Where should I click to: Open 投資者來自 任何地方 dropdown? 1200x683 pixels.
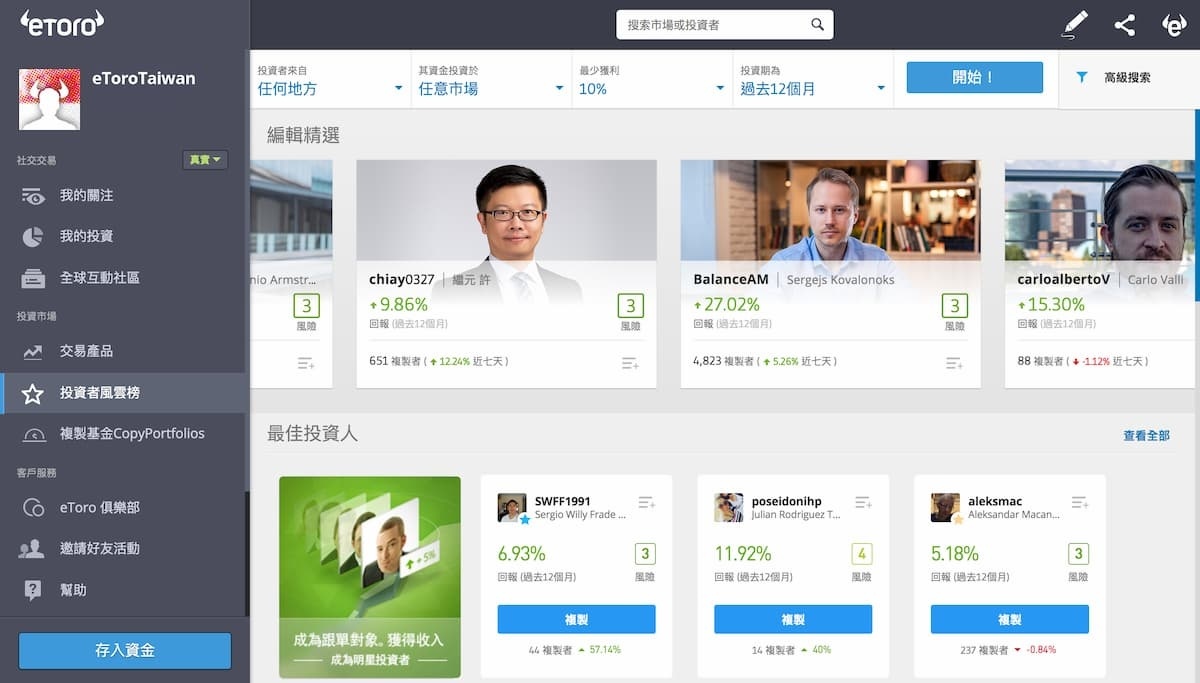coord(330,80)
